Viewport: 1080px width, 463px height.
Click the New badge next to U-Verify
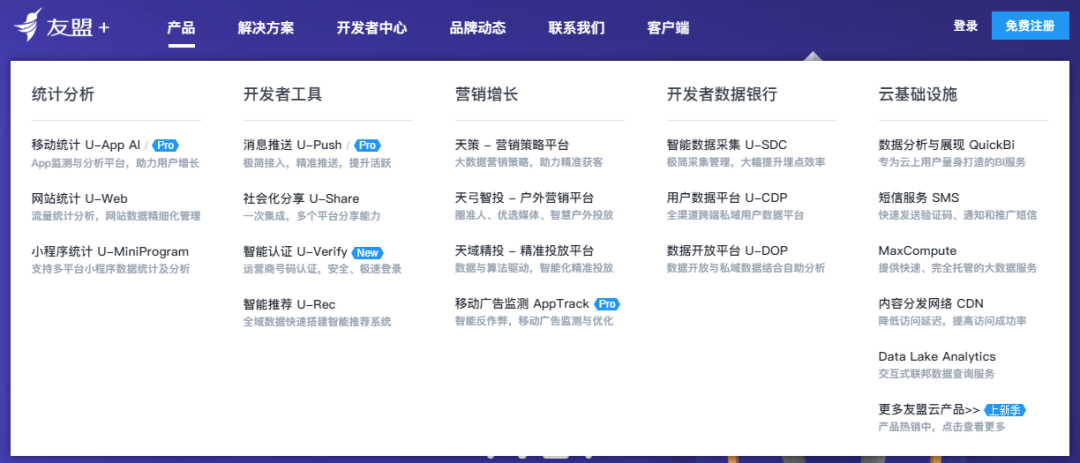coord(368,253)
